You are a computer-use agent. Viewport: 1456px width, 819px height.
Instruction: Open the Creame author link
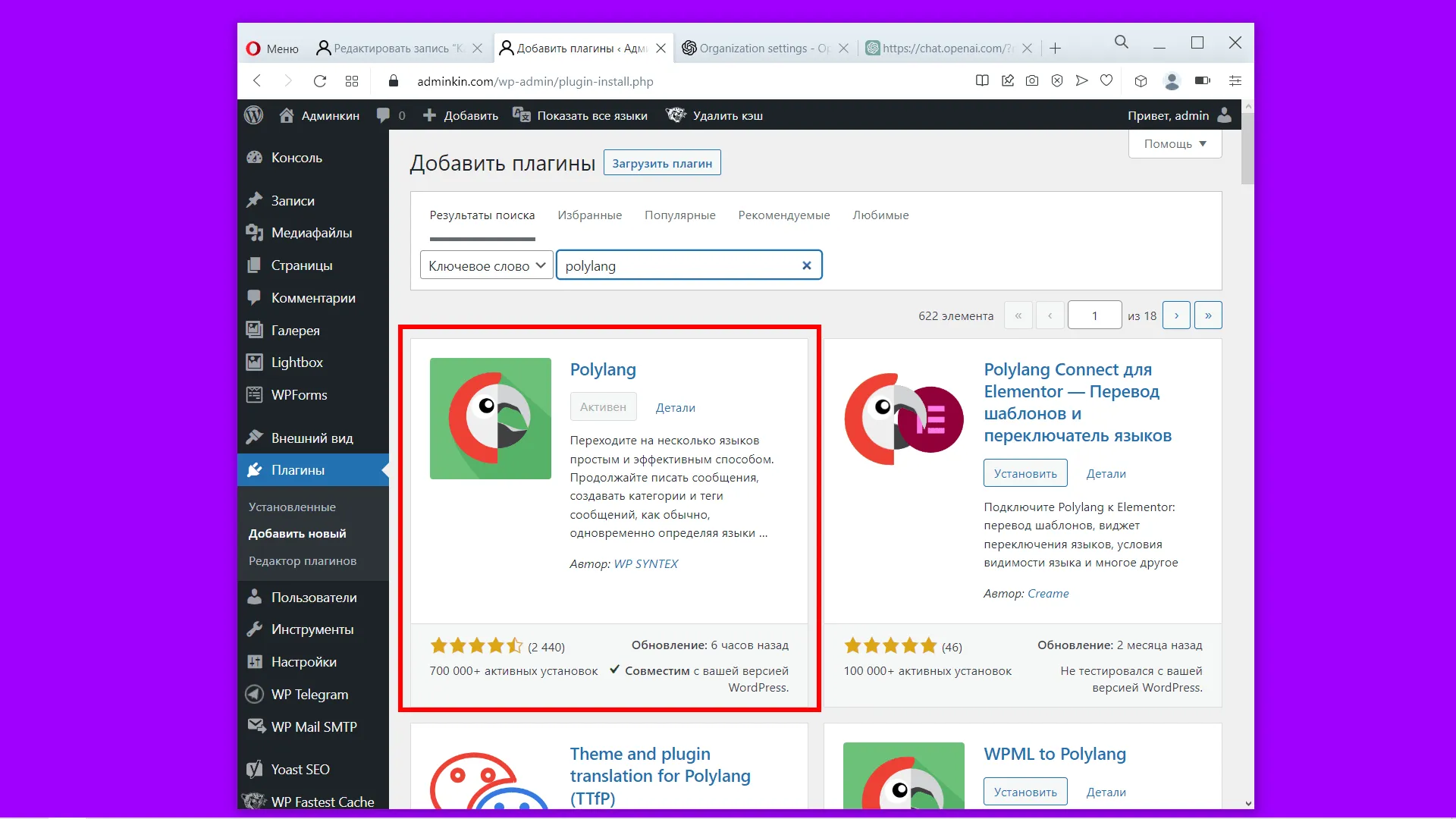pos(1048,594)
